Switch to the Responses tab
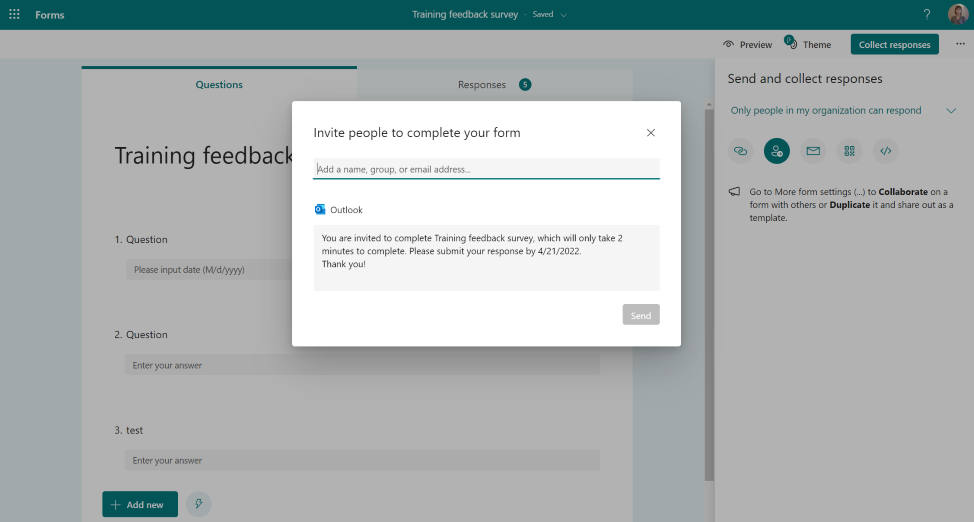The image size is (974, 522). point(494,85)
